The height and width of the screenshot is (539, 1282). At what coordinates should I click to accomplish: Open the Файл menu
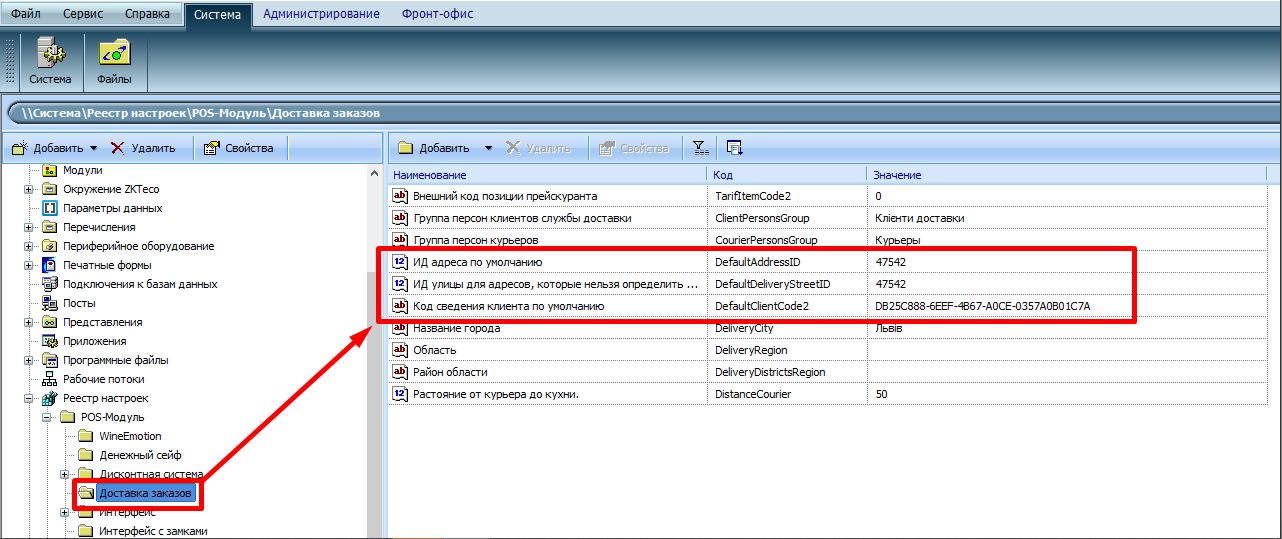[26, 14]
